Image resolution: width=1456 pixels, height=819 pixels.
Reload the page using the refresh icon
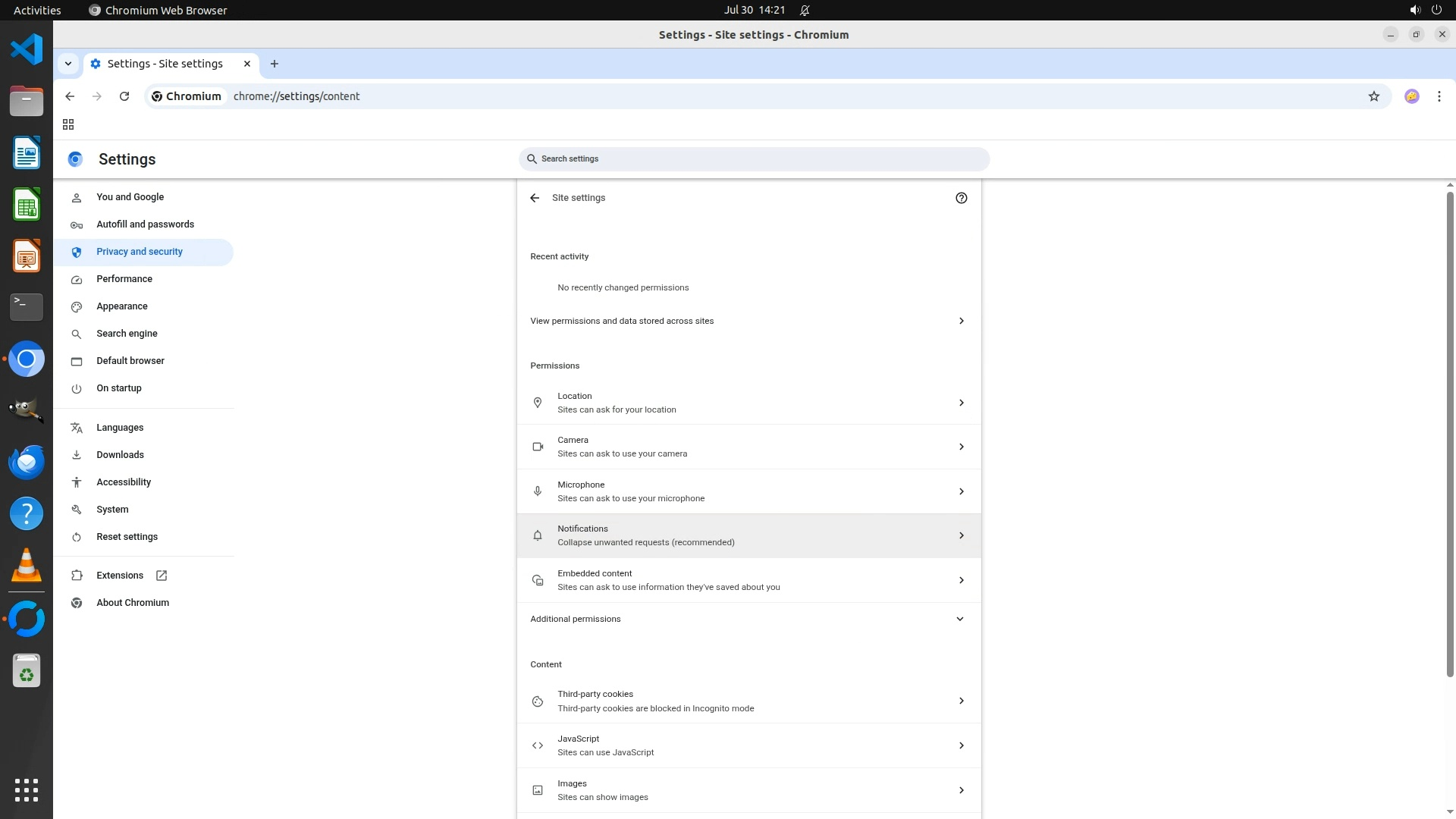[124, 96]
